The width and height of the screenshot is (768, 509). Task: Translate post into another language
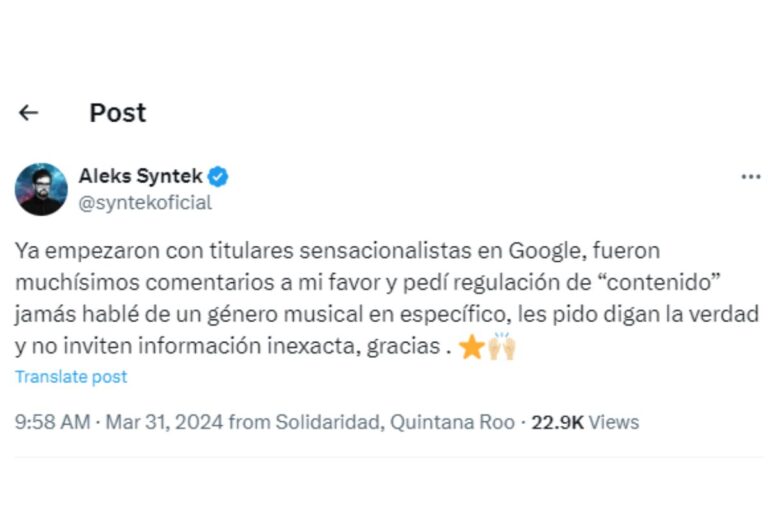pos(71,376)
